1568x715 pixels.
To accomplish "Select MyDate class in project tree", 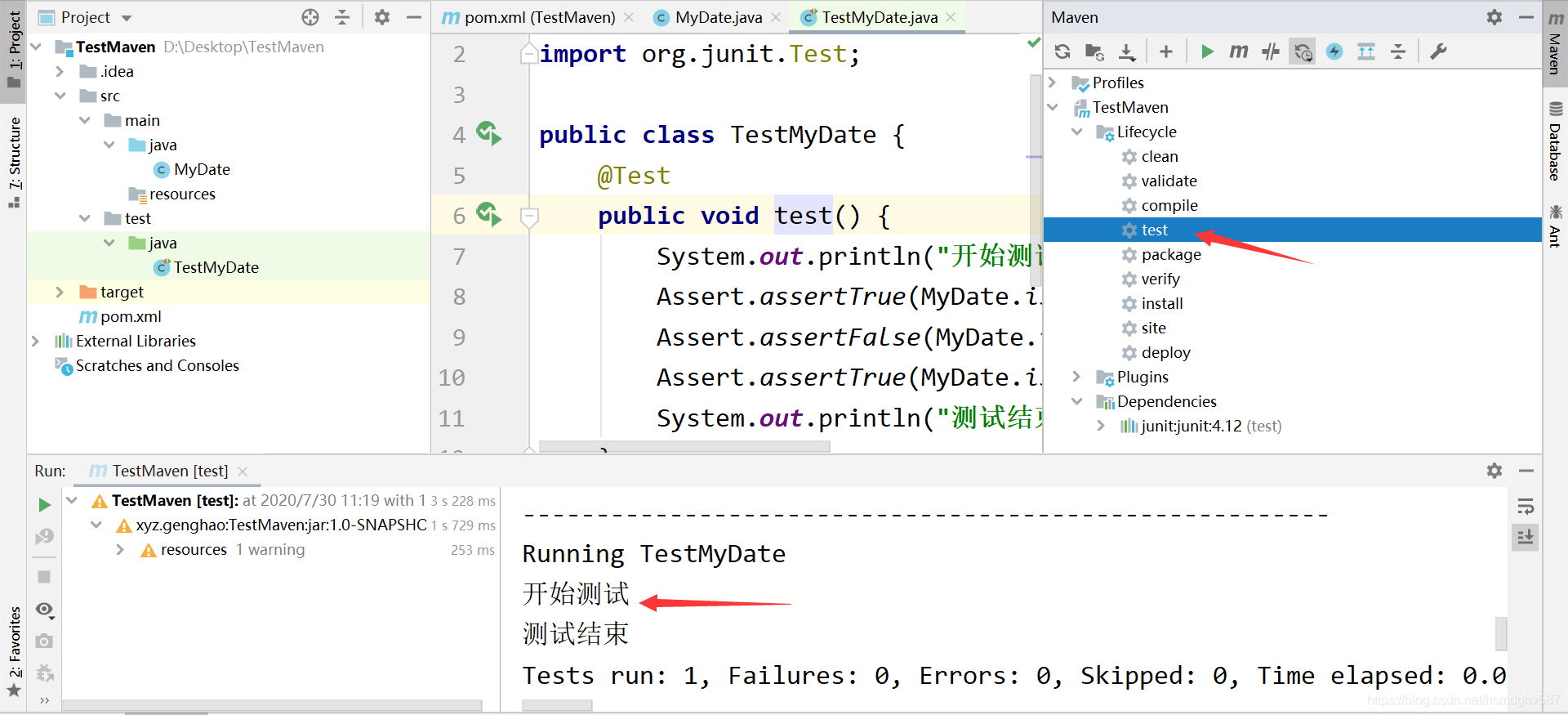I will [x=202, y=169].
